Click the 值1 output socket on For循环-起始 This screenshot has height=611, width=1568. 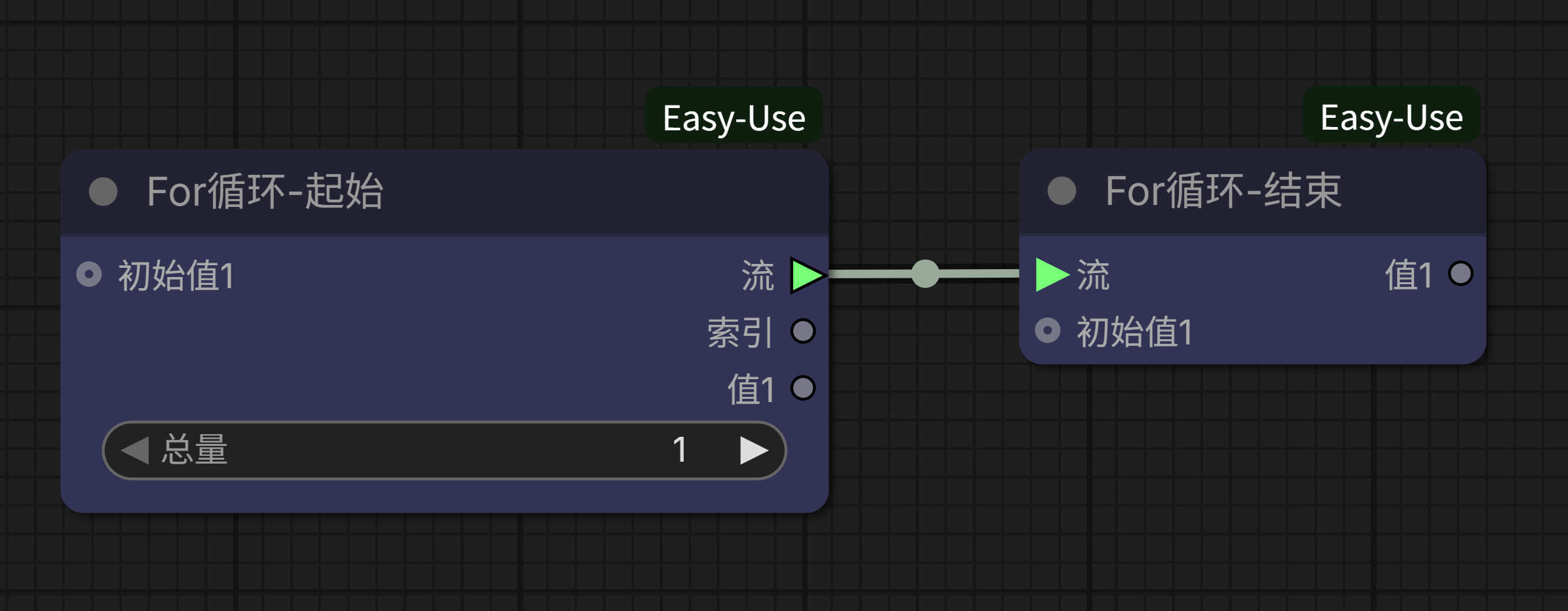(x=803, y=388)
